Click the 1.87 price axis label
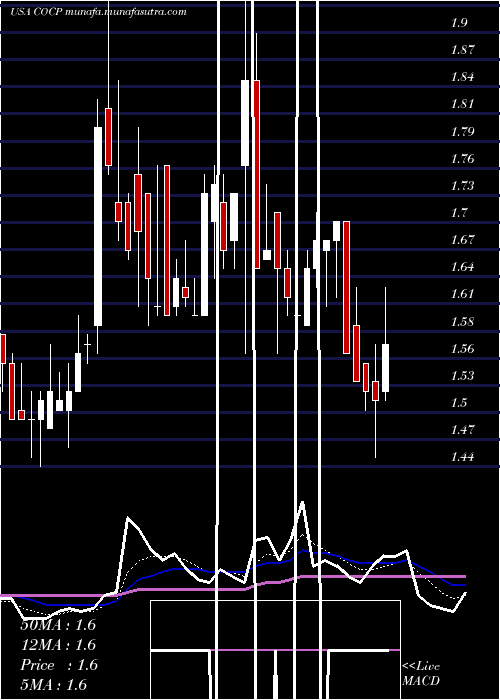Image resolution: width=500 pixels, height=700 pixels. [x=462, y=50]
